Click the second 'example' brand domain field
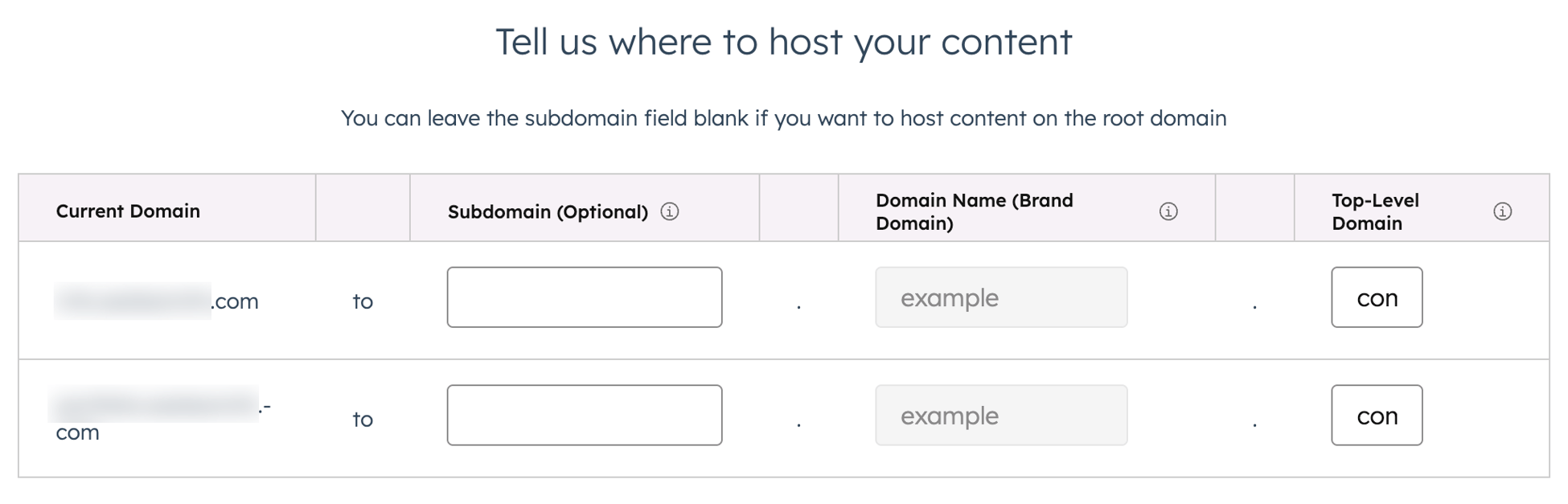 point(1000,416)
